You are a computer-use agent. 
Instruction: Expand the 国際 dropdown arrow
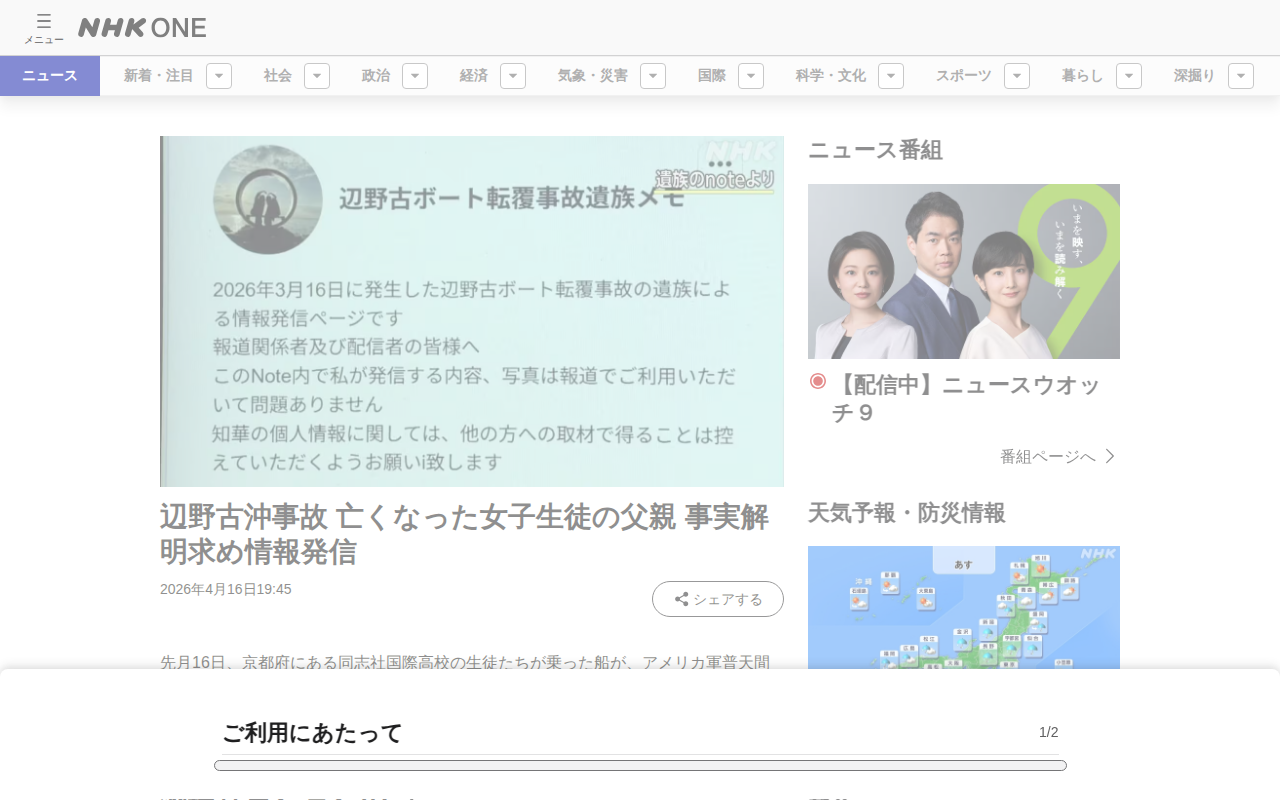click(751, 76)
